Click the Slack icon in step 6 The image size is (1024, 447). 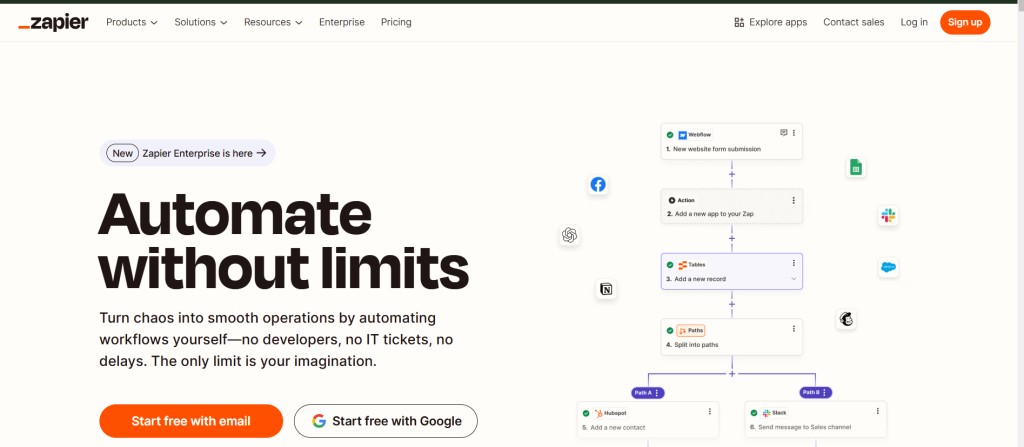(x=766, y=413)
